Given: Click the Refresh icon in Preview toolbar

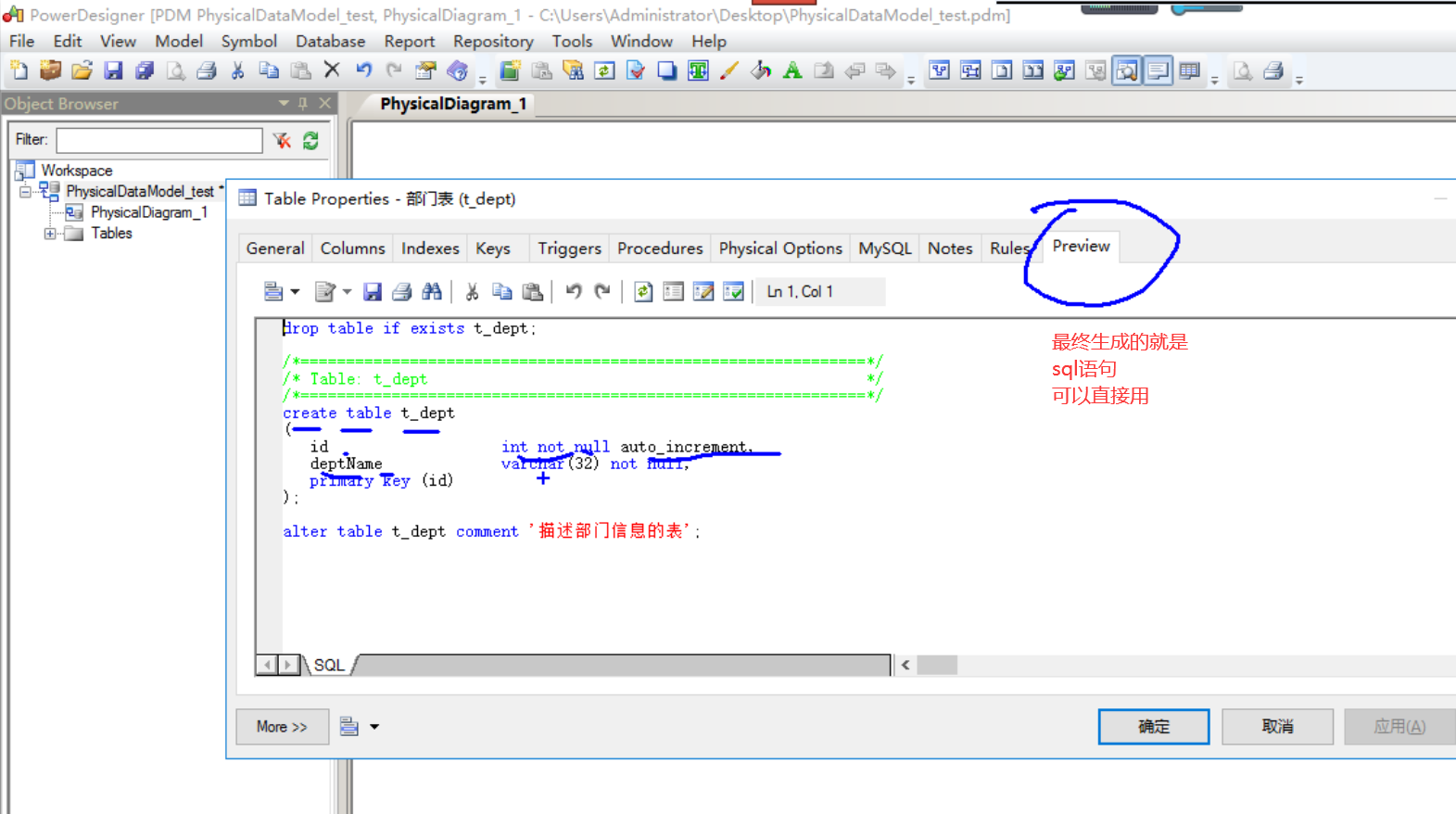Looking at the screenshot, I should click(643, 292).
